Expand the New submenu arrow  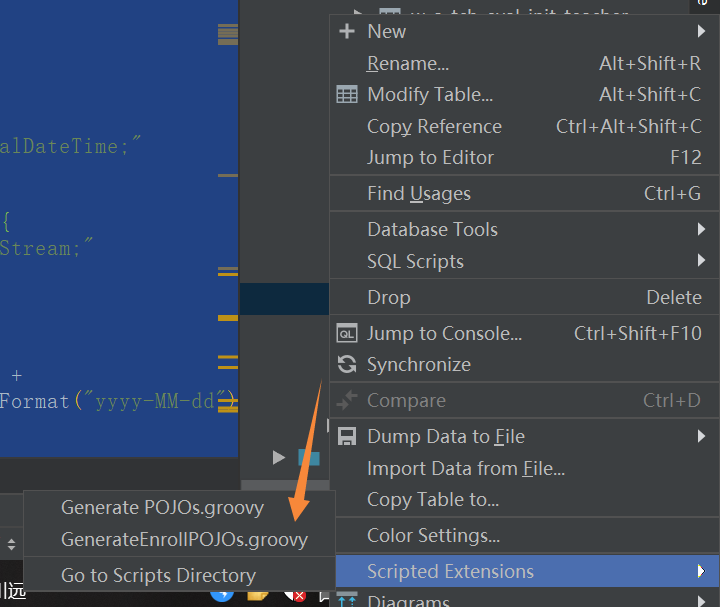point(702,31)
